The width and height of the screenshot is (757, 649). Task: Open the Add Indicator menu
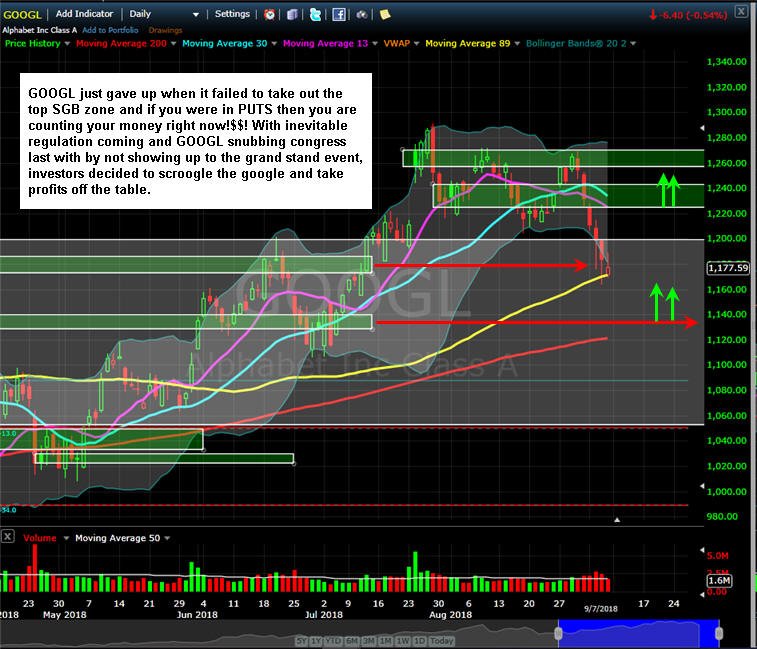coord(84,14)
